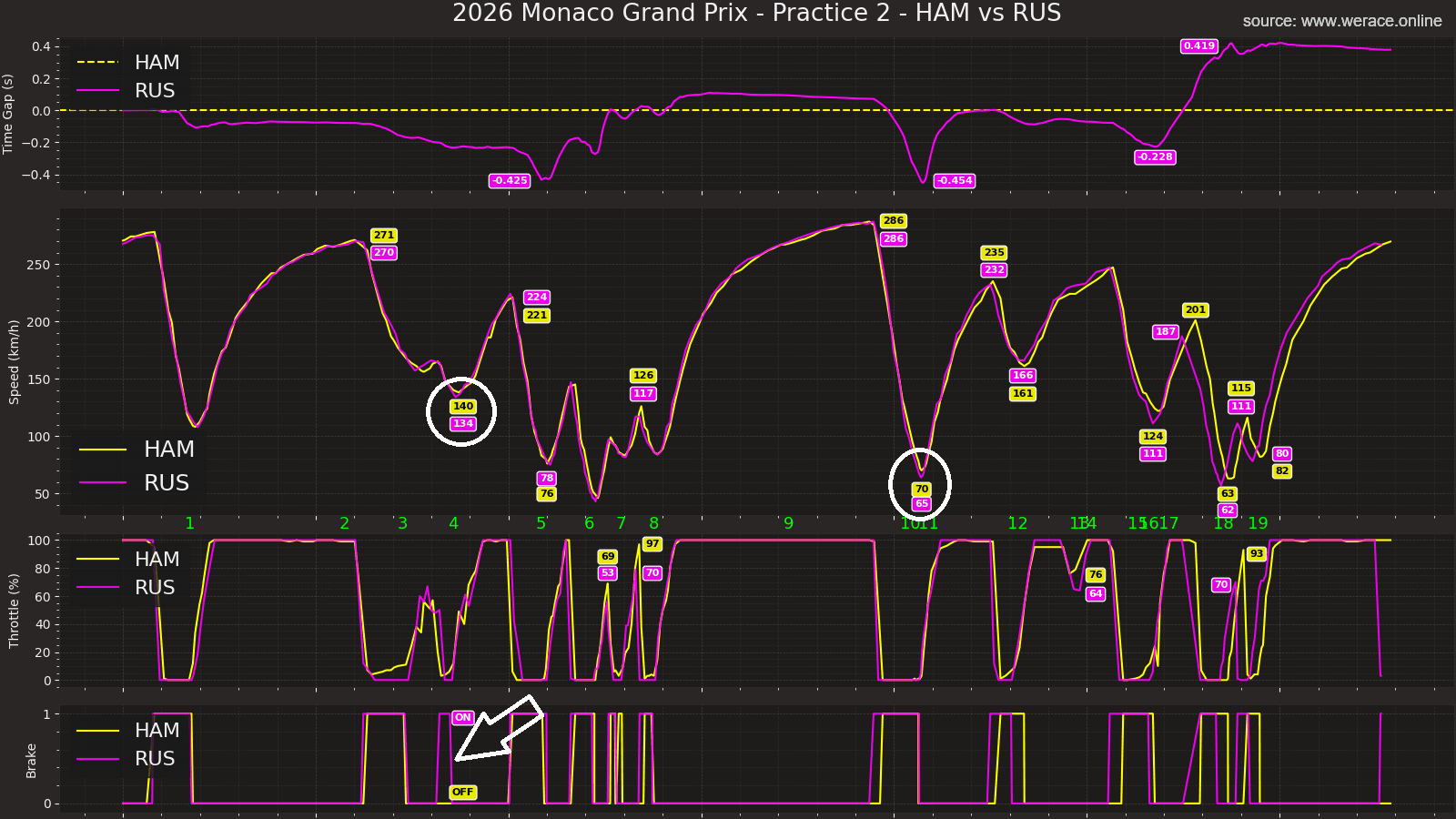Click the yellow 63 speed label

1228,493
